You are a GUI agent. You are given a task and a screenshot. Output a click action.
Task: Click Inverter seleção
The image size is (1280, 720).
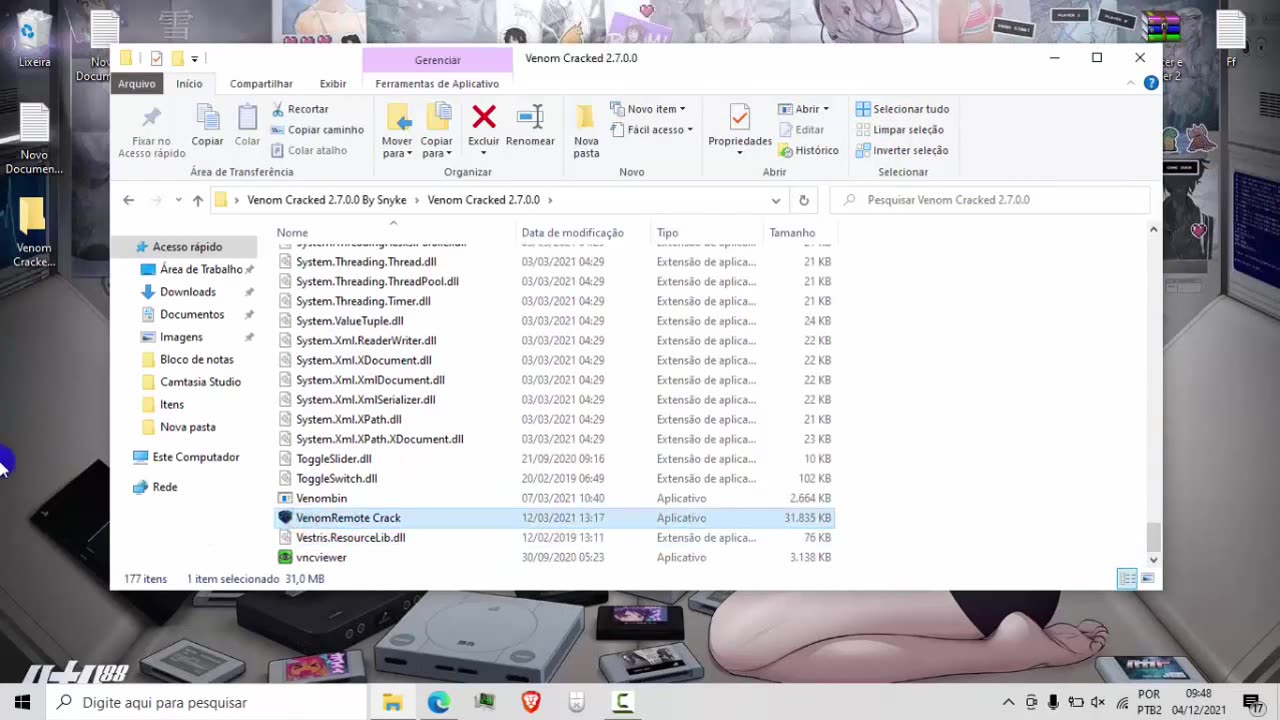(902, 150)
